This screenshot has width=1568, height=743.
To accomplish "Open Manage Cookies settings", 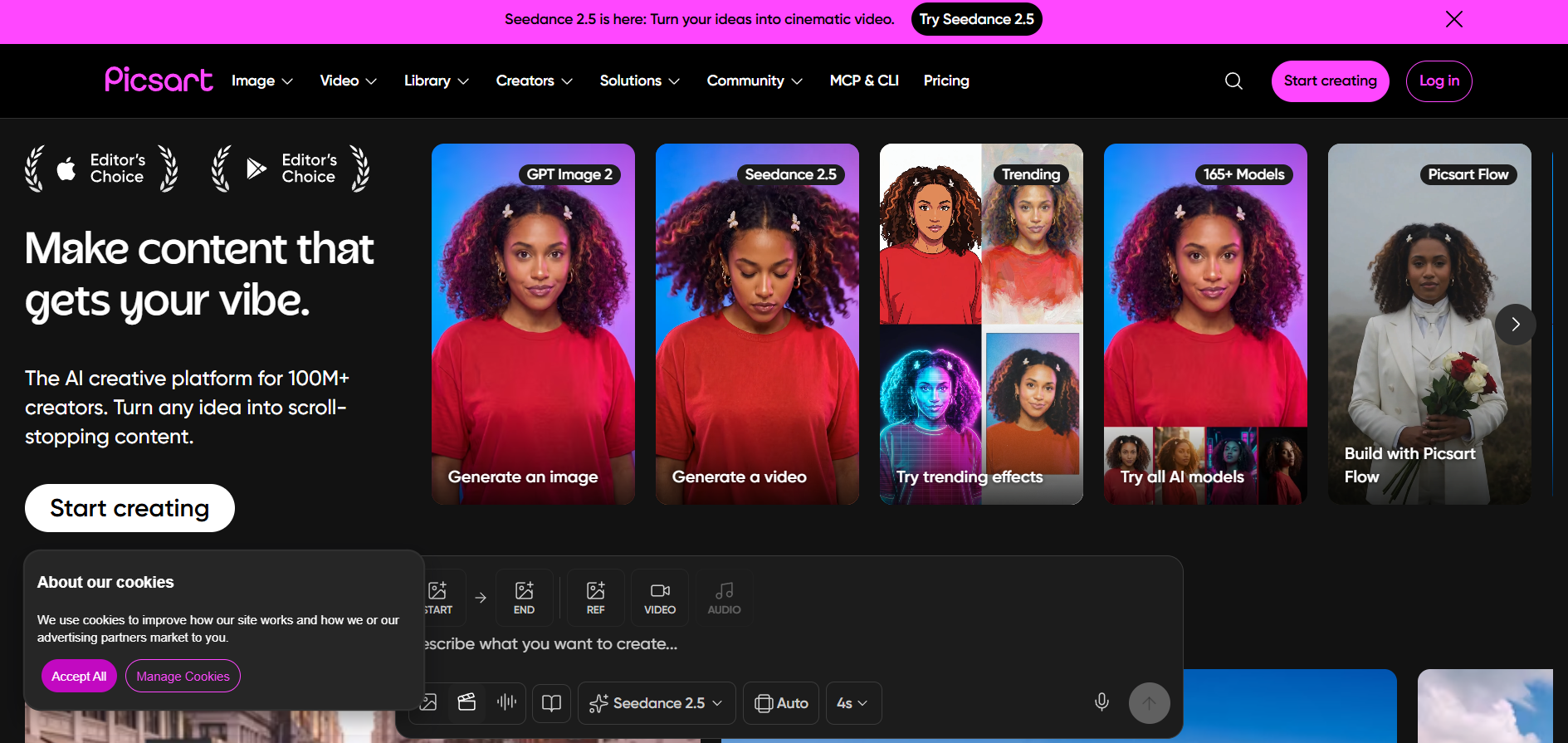I will 183,677.
